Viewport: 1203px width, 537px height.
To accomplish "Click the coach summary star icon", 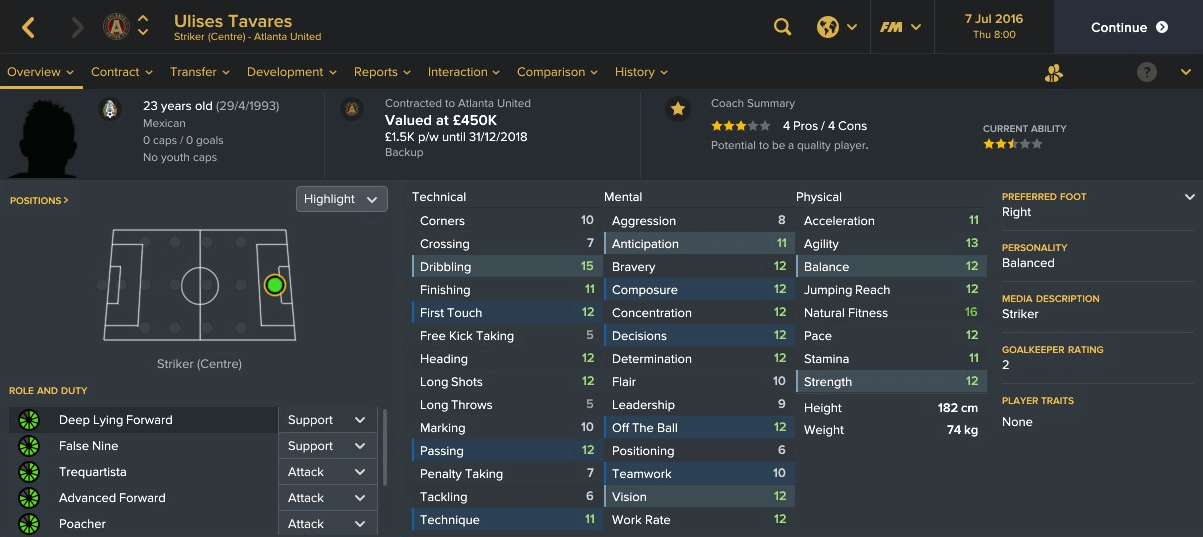I will [x=678, y=109].
